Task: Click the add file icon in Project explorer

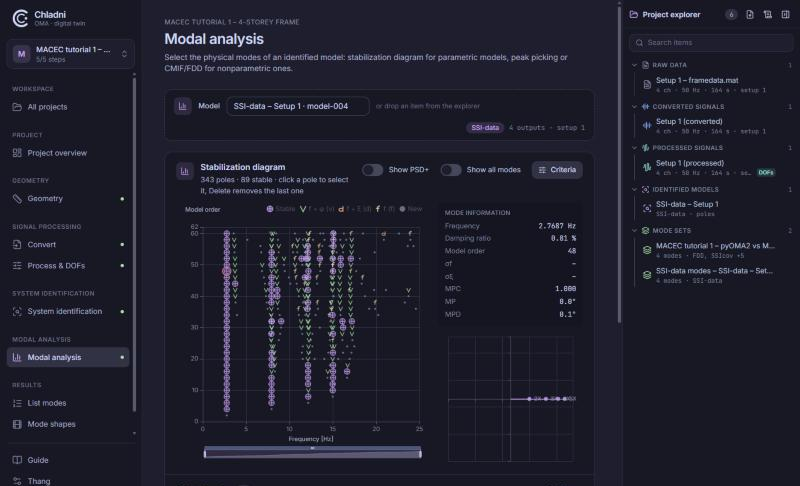Action: (749, 15)
